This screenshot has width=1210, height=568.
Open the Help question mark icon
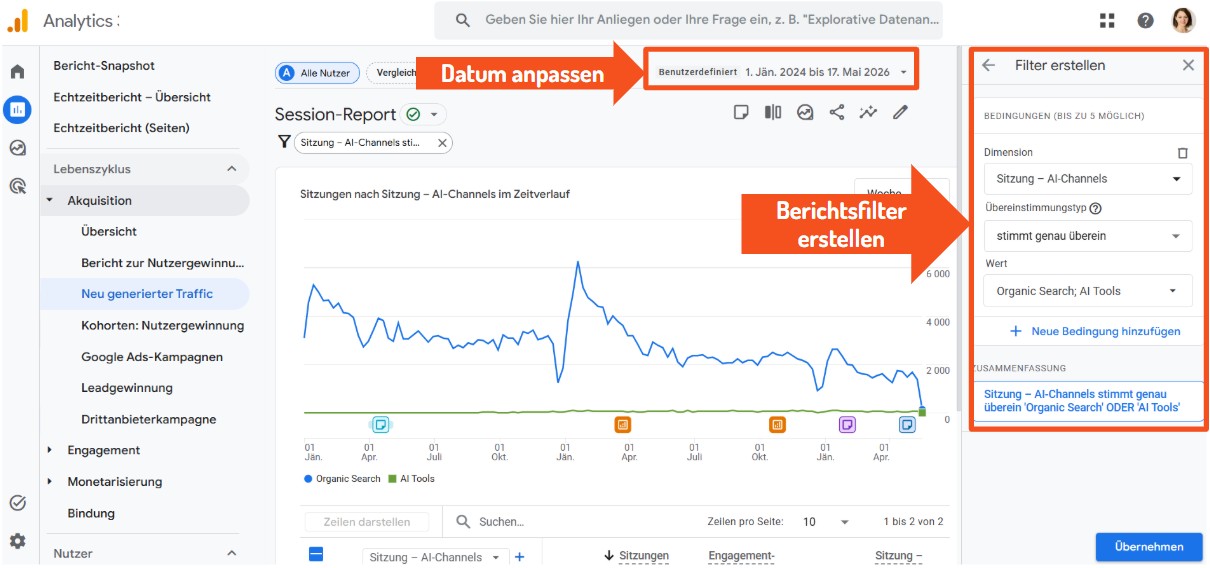1145,20
